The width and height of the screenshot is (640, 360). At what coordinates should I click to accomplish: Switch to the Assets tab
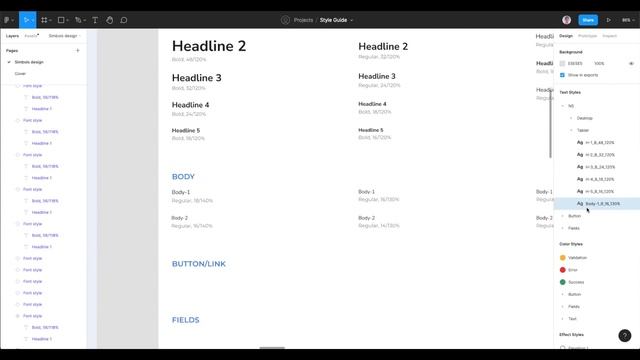tap(31, 36)
